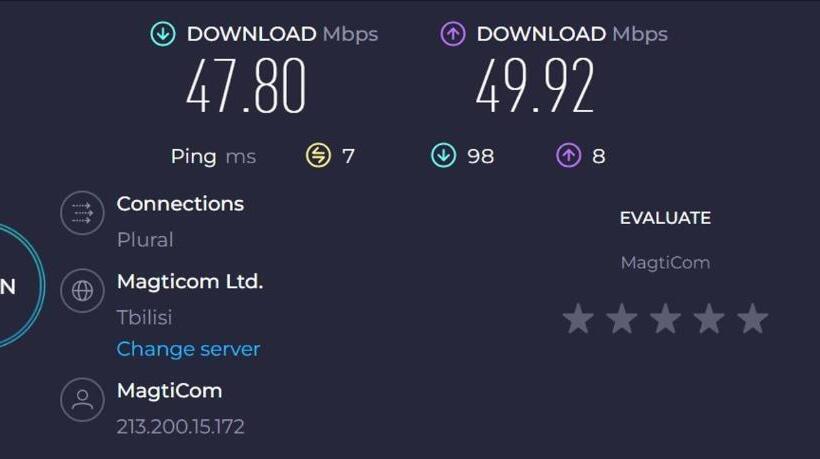This screenshot has width=820, height=459.
Task: Open the Change server link
Action: click(188, 349)
